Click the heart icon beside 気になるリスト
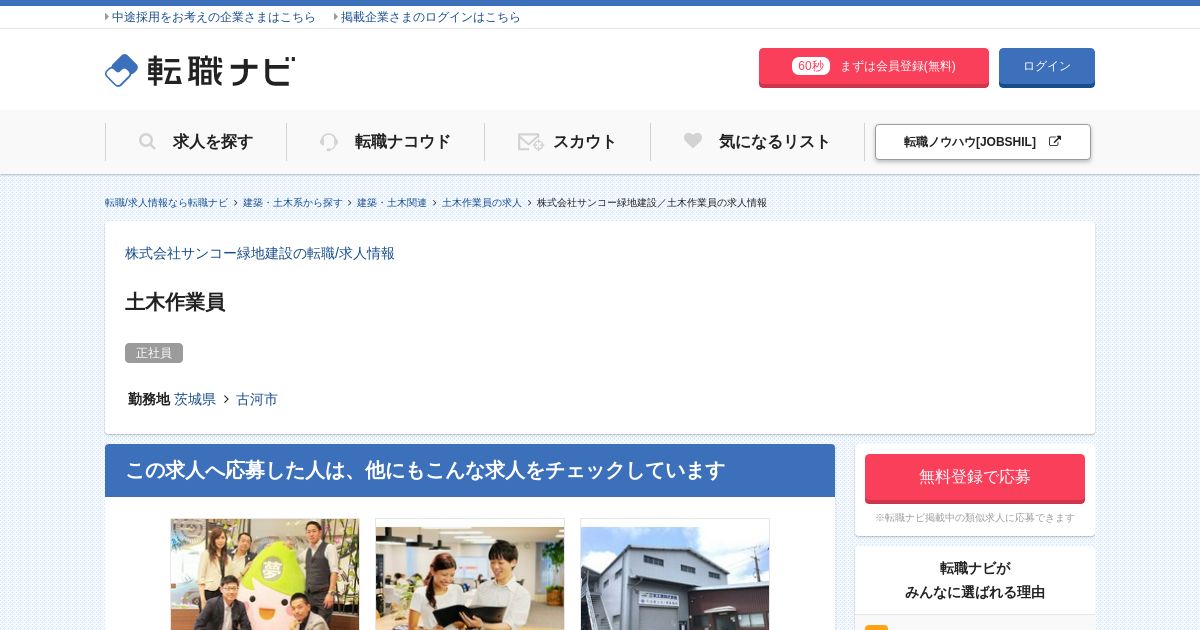The width and height of the screenshot is (1200, 630). [693, 141]
